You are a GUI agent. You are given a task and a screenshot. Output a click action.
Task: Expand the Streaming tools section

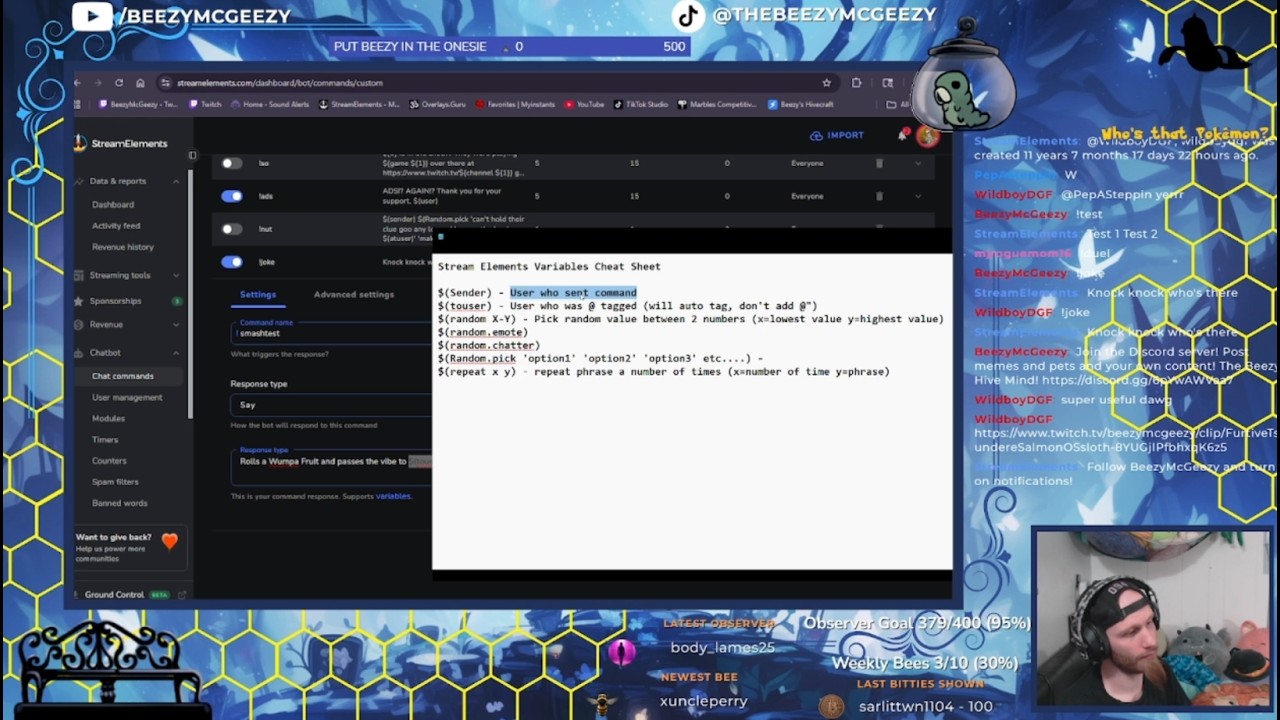(176, 275)
